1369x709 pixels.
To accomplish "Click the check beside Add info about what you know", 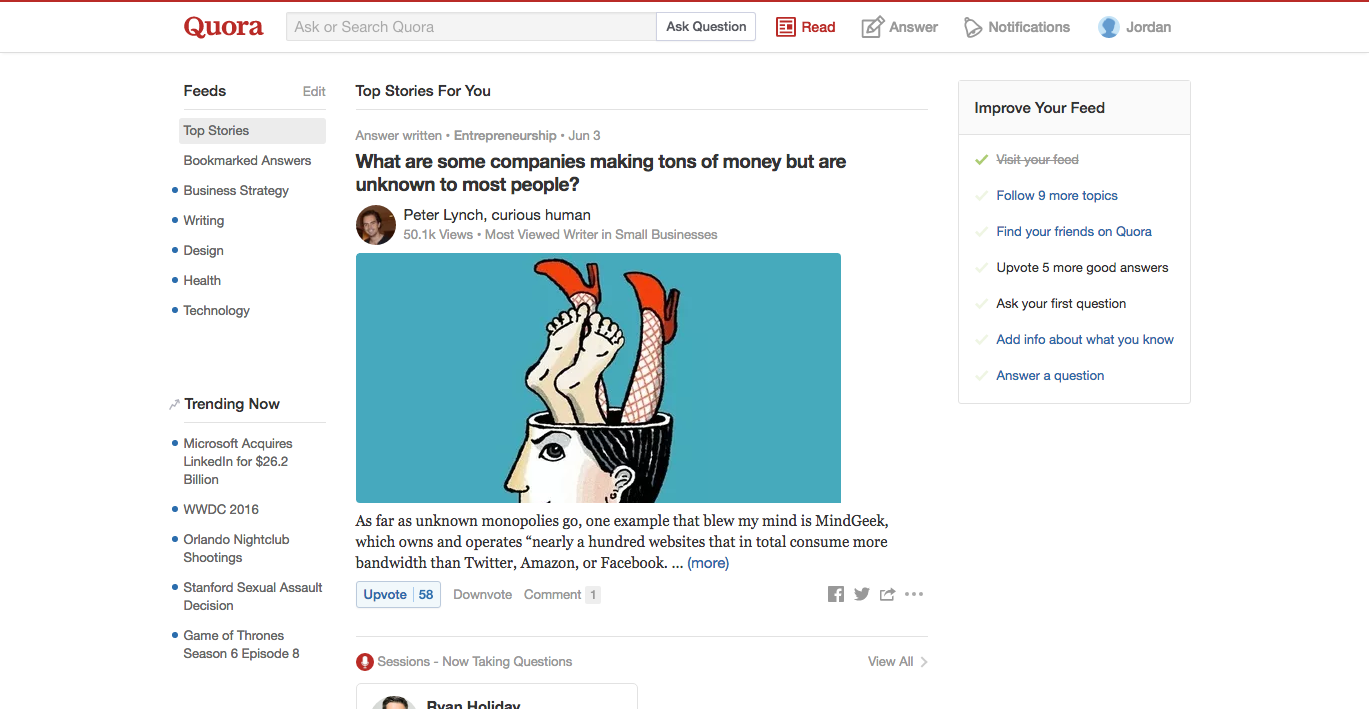I will pyautogui.click(x=981, y=340).
